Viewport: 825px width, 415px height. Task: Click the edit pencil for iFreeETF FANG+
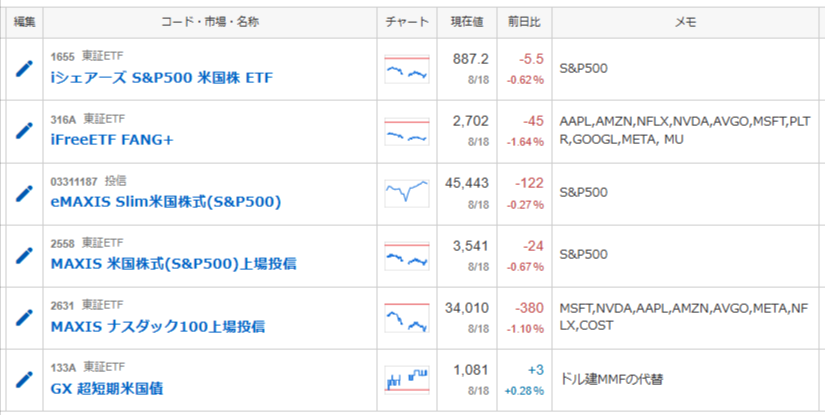(24, 131)
